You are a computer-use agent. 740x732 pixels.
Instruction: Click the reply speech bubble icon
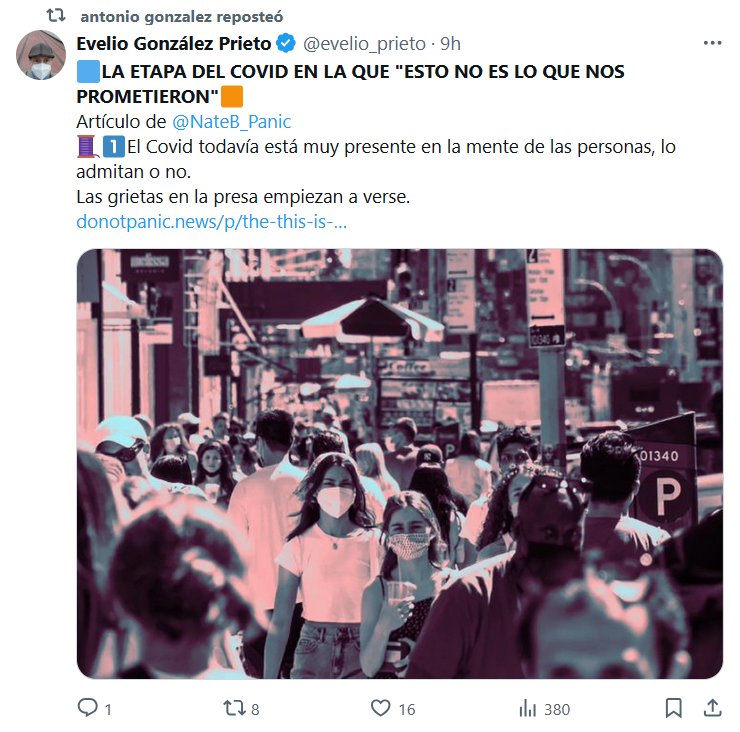[88, 707]
